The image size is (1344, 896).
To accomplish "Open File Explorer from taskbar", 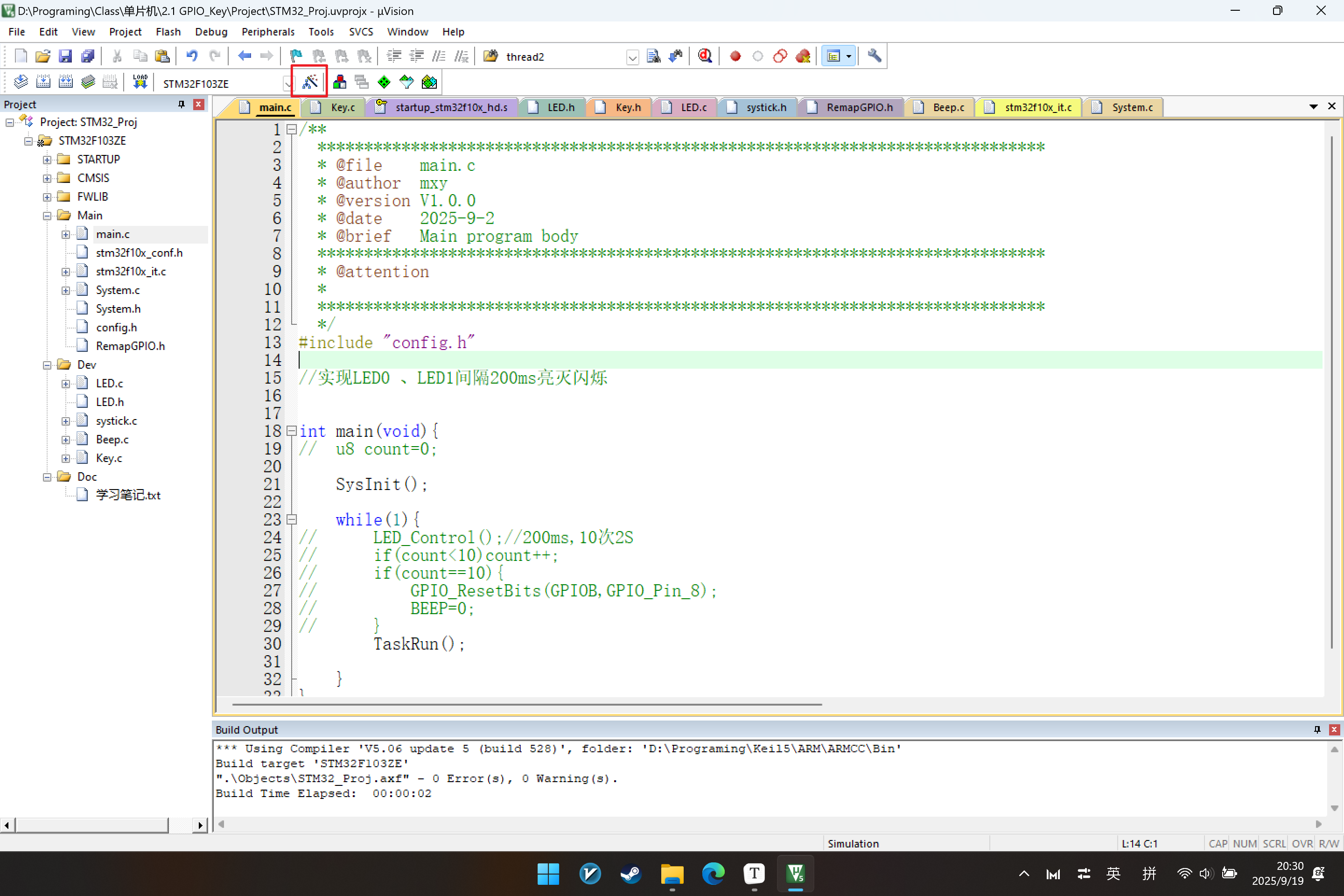I will pyautogui.click(x=672, y=874).
